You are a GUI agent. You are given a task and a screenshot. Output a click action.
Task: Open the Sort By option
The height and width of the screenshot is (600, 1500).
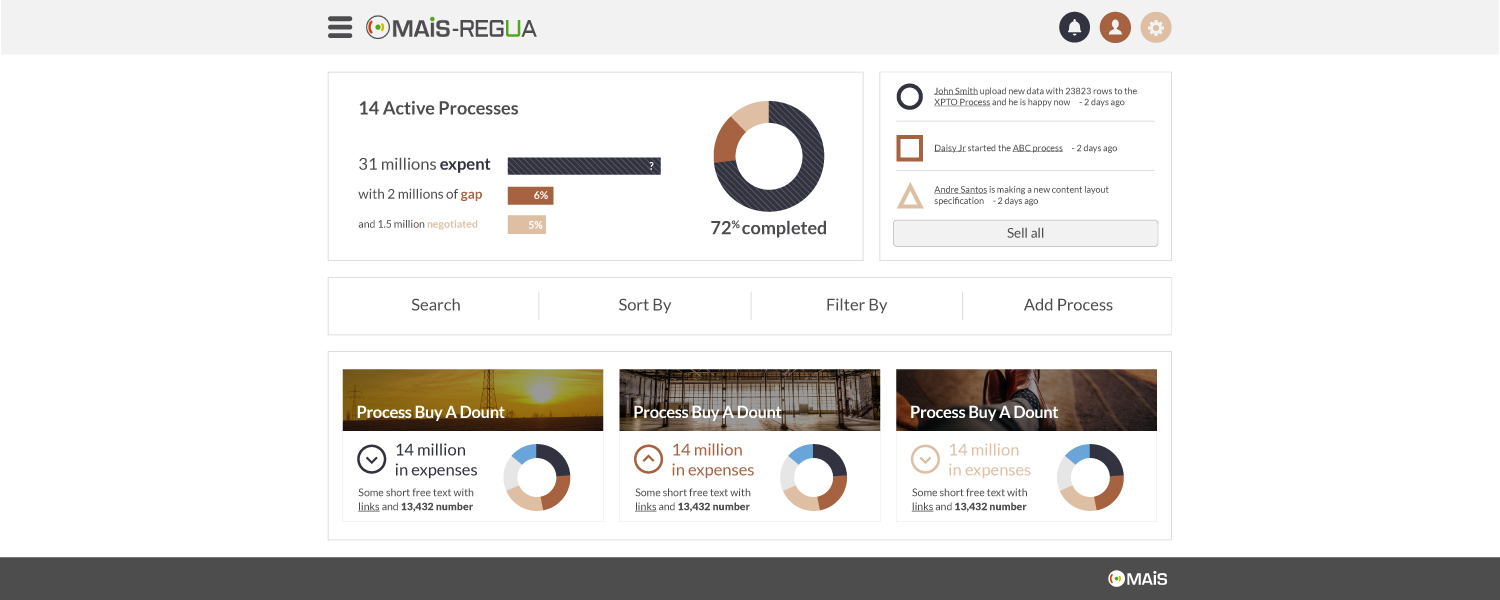644,305
